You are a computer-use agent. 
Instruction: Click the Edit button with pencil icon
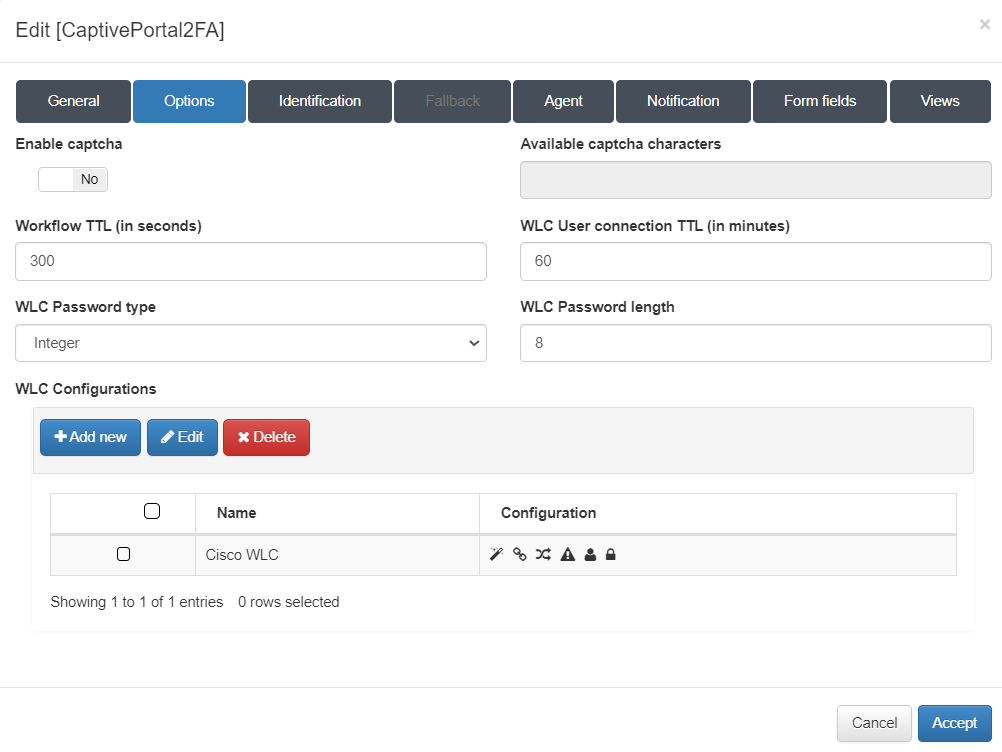pos(182,437)
